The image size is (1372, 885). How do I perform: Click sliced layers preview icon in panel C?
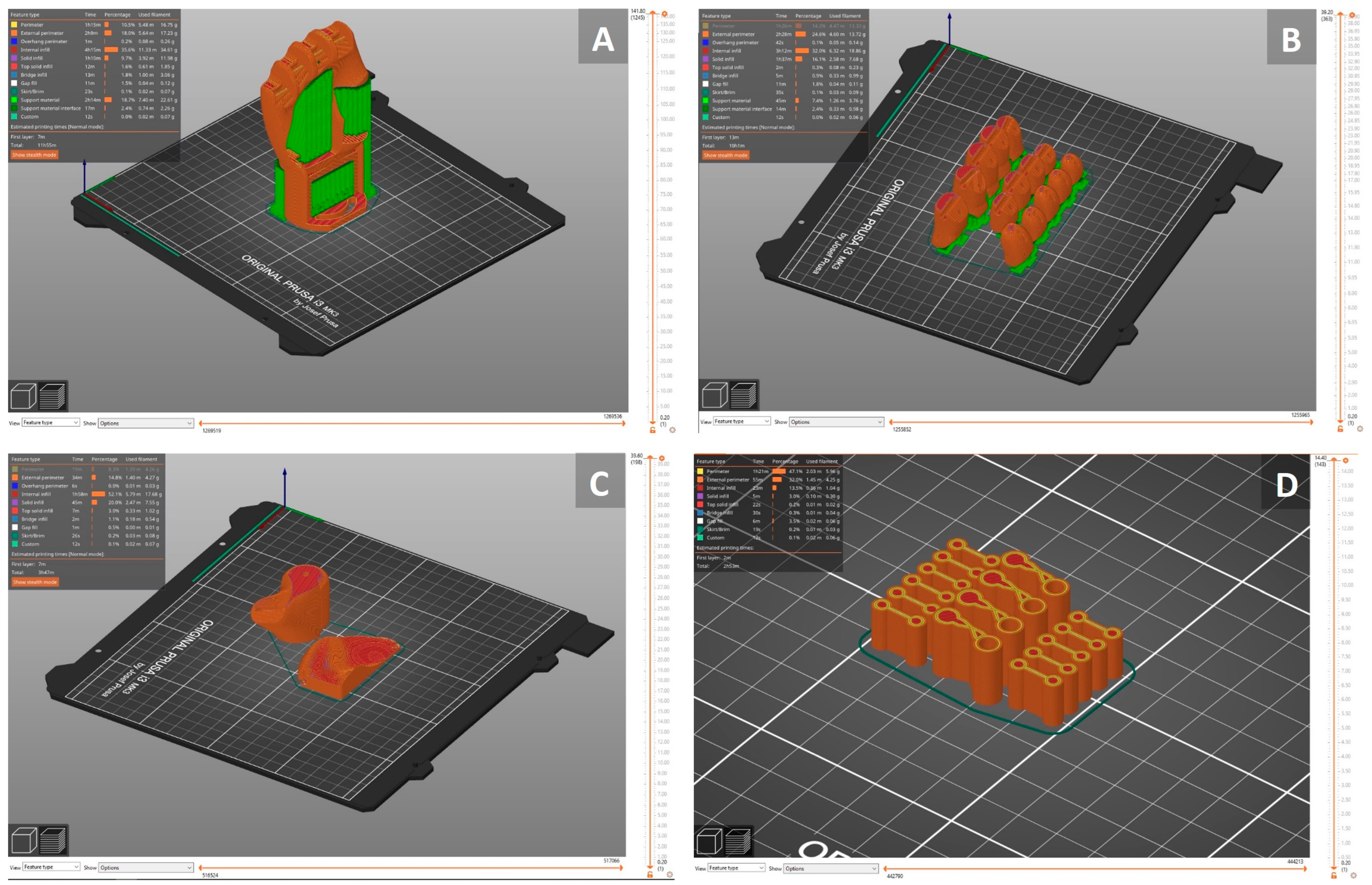point(53,841)
